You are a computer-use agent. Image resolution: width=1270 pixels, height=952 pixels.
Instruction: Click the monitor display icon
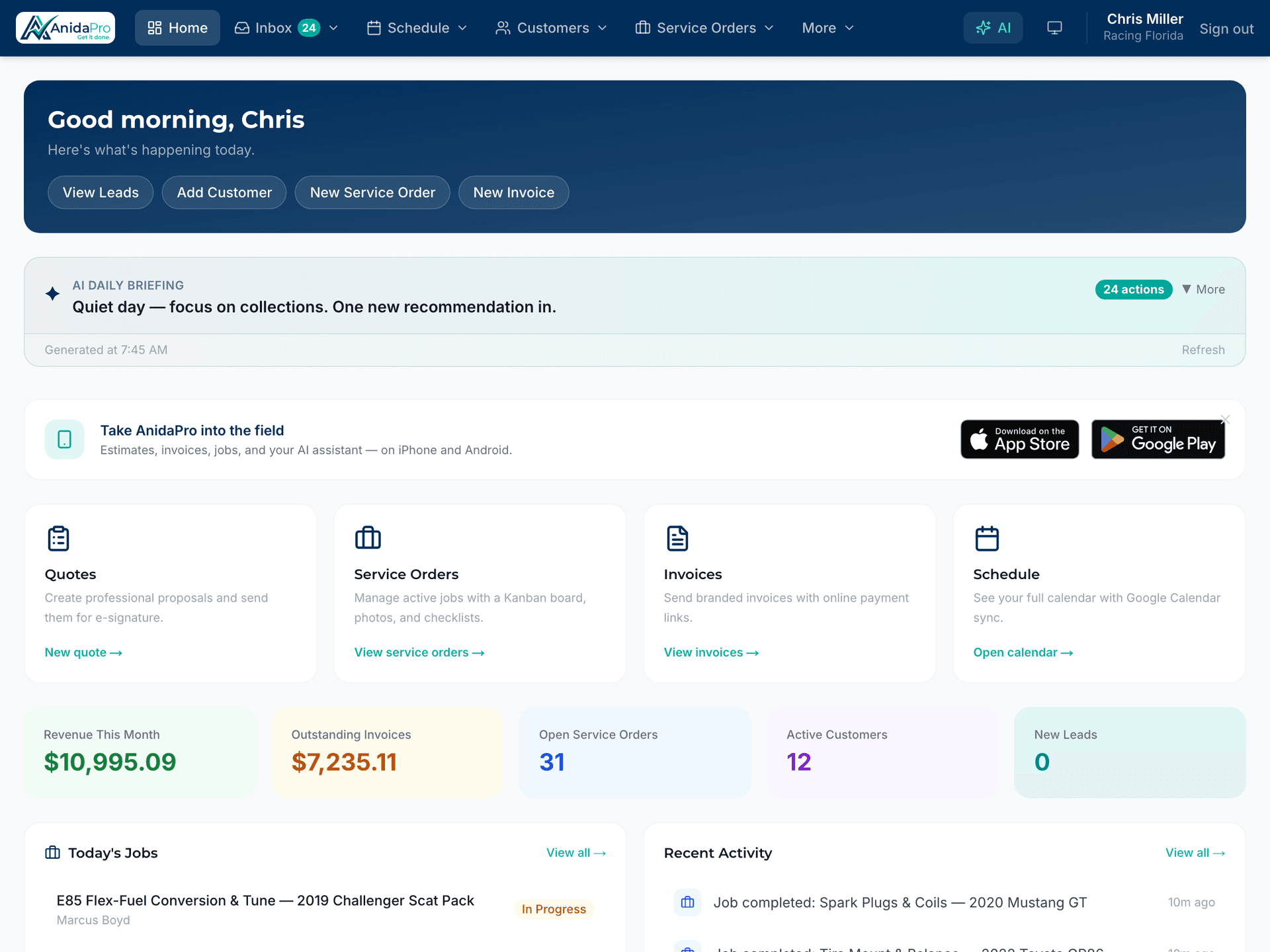click(x=1054, y=28)
